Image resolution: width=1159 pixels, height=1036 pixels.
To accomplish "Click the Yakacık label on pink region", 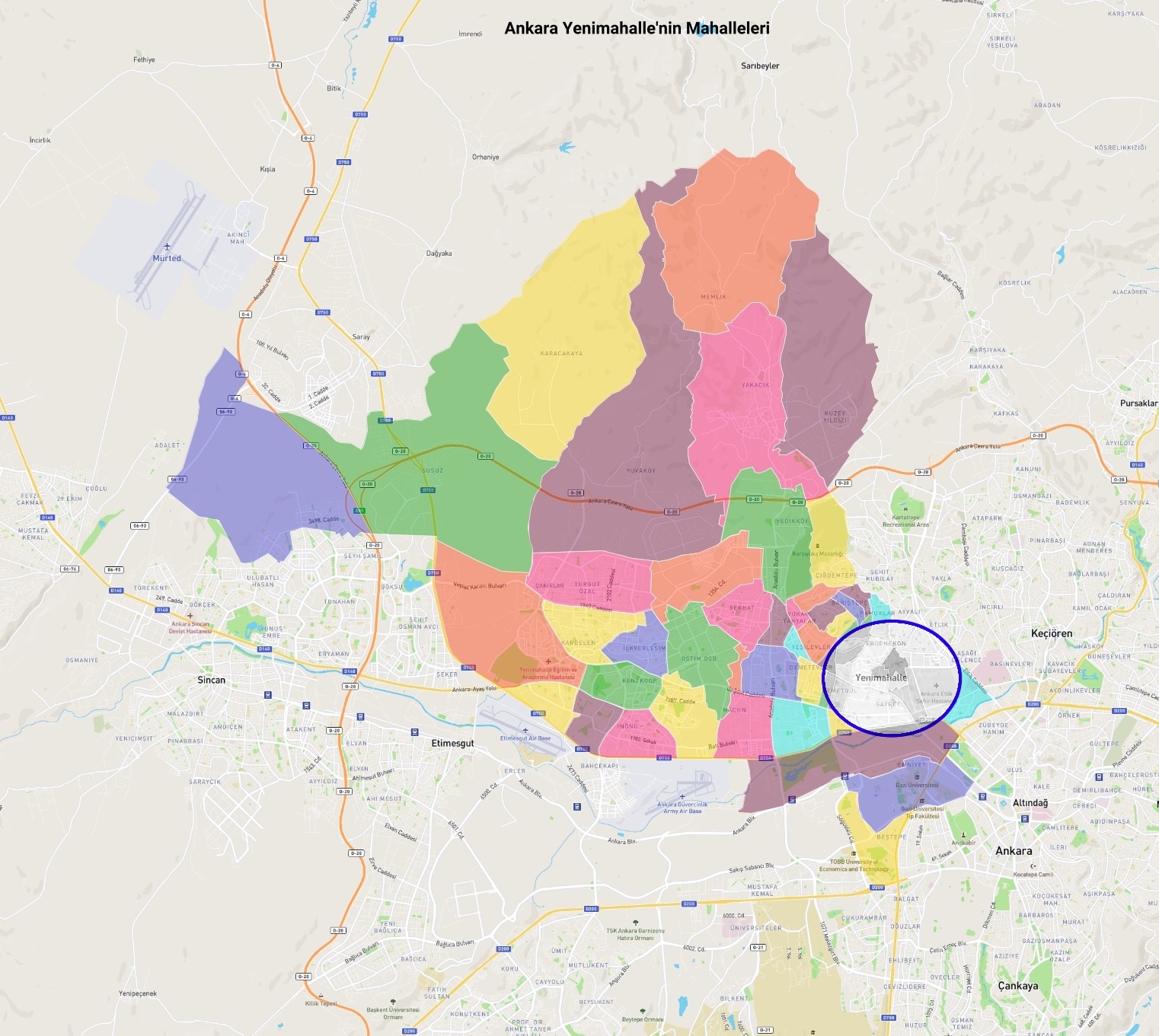I will (755, 385).
